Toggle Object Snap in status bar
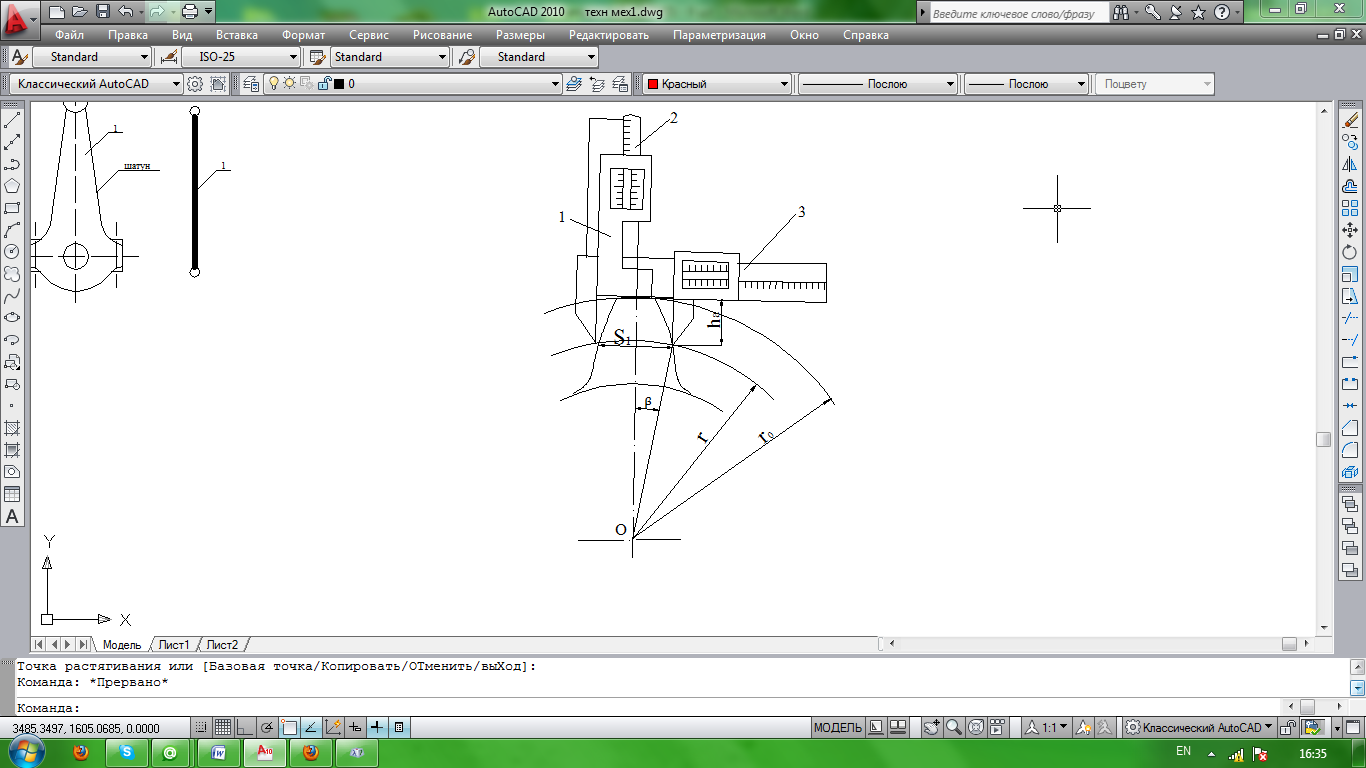Viewport: 1366px width, 768px height. tap(289, 727)
